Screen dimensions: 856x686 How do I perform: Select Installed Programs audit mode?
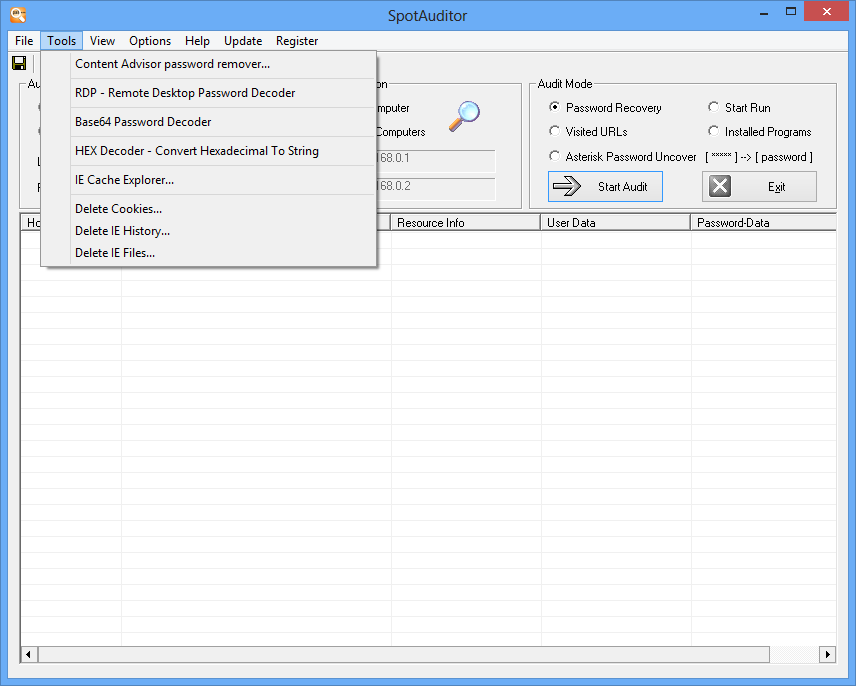click(759, 132)
